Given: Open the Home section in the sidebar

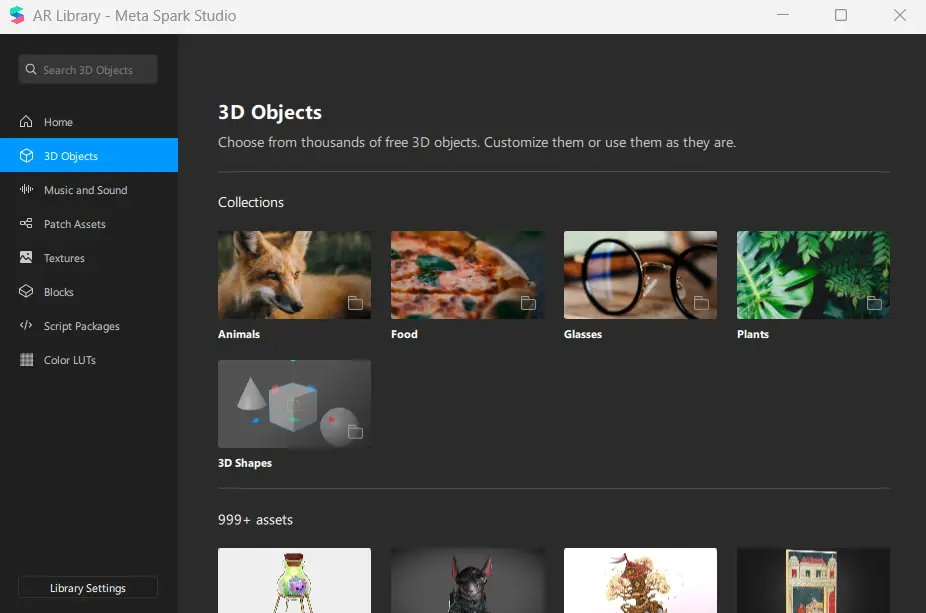Looking at the screenshot, I should pyautogui.click(x=60, y=121).
